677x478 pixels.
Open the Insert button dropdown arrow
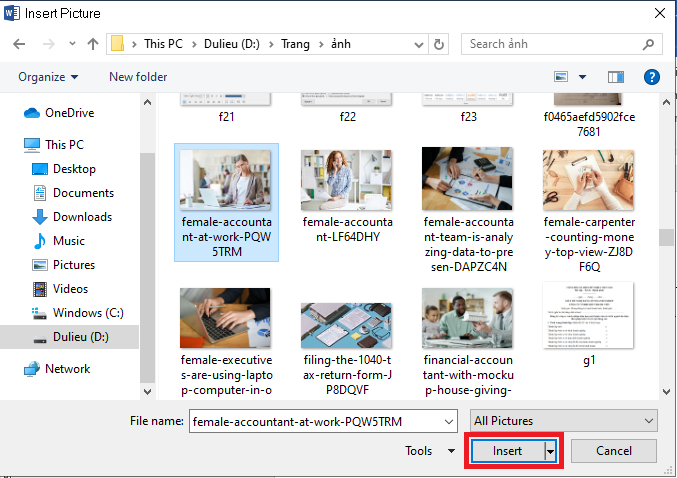pyautogui.click(x=550, y=452)
